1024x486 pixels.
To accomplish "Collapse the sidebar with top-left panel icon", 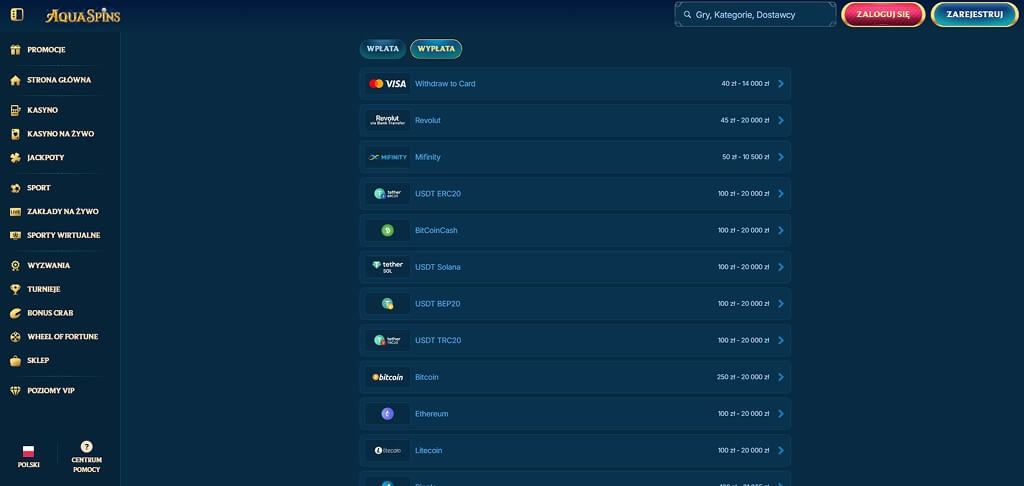I will [17, 14].
